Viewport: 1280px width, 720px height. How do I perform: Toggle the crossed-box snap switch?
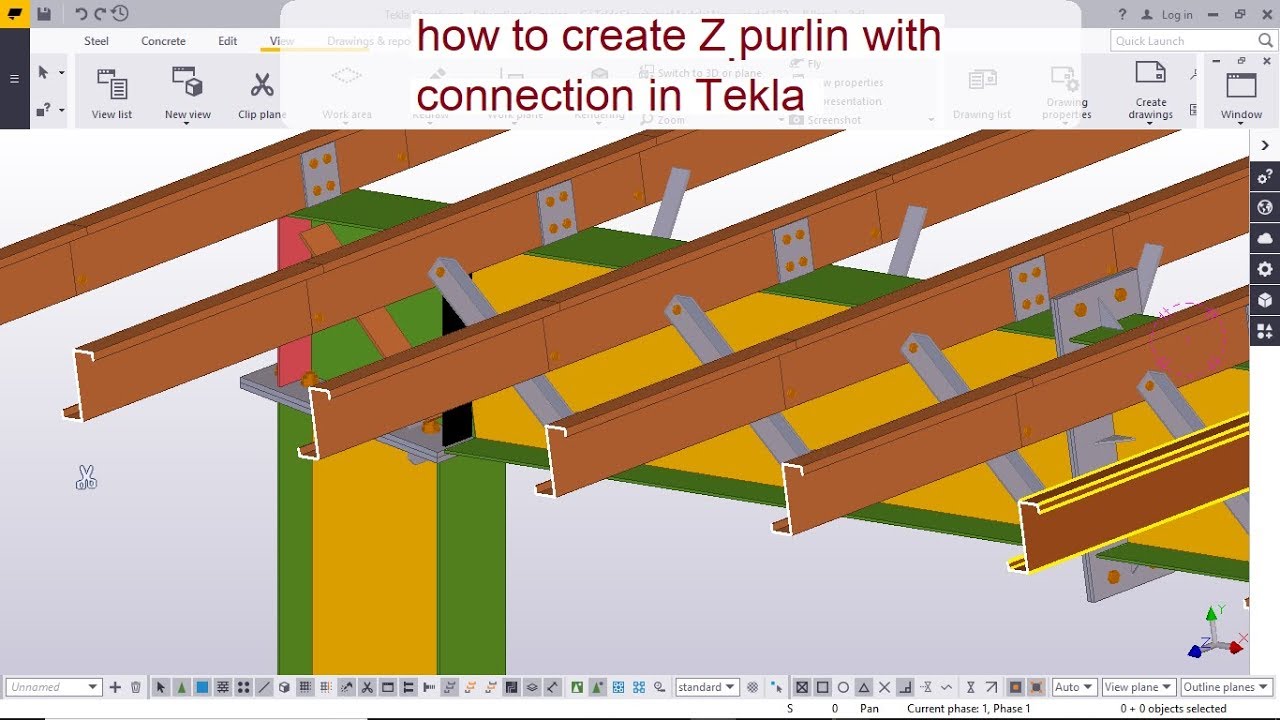(802, 687)
